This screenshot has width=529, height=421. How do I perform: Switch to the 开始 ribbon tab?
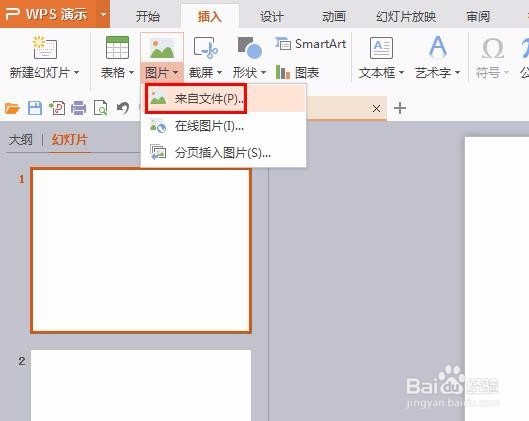point(148,16)
